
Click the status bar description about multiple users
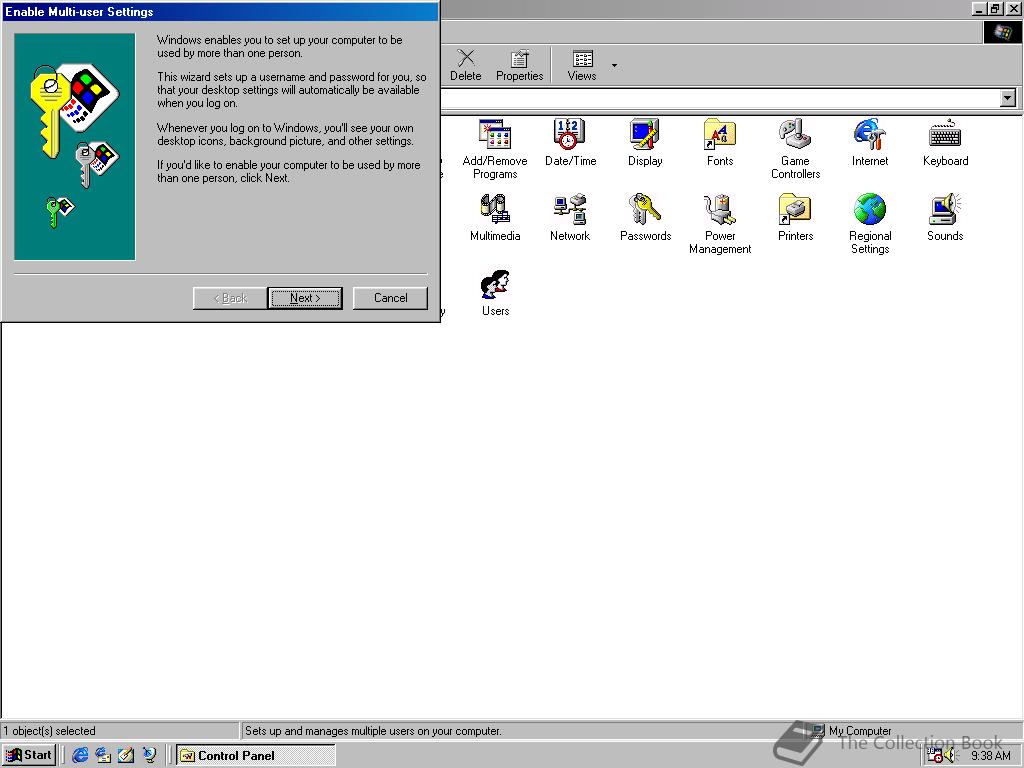tap(373, 731)
